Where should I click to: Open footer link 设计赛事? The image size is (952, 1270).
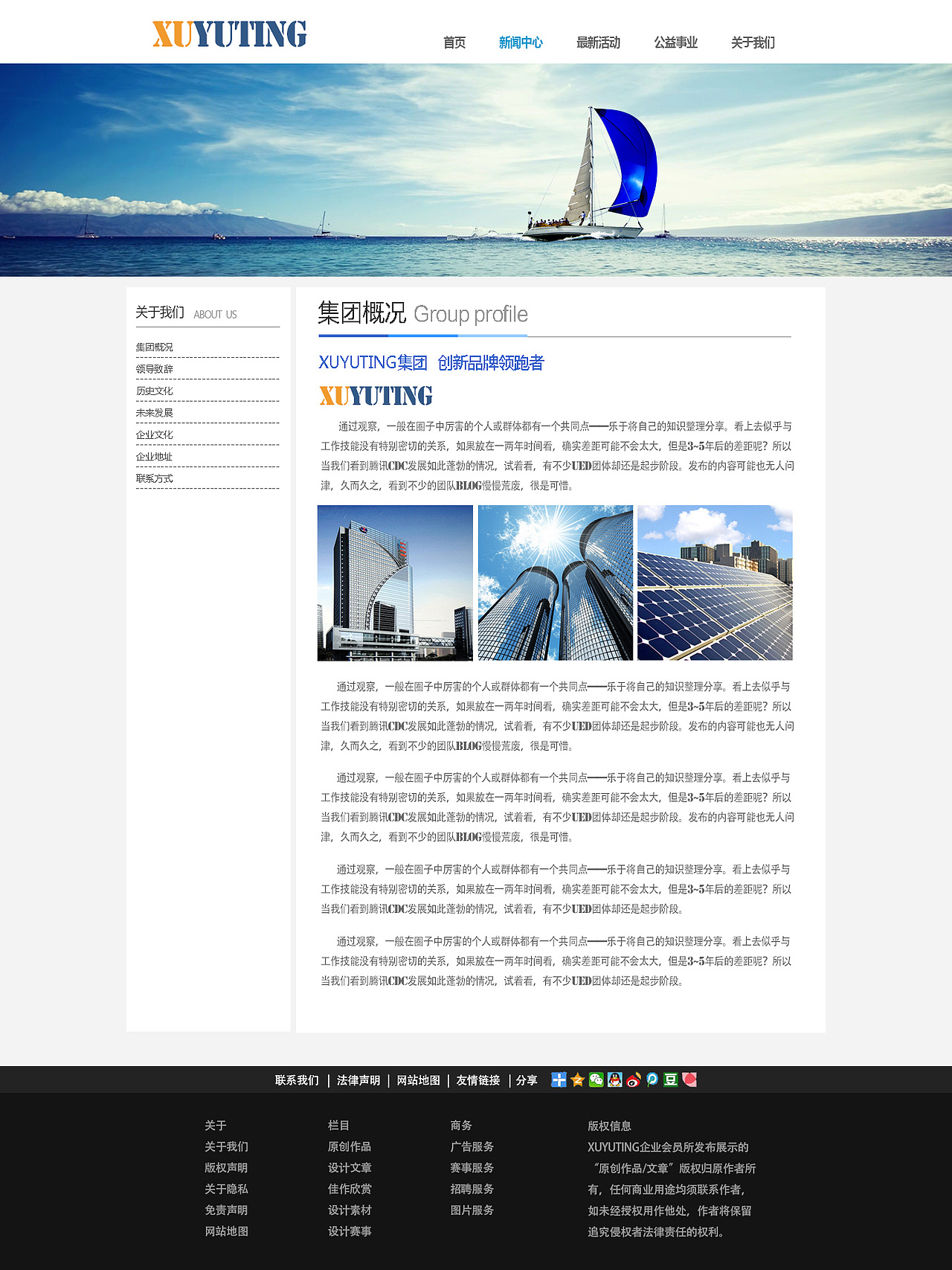click(x=350, y=1231)
